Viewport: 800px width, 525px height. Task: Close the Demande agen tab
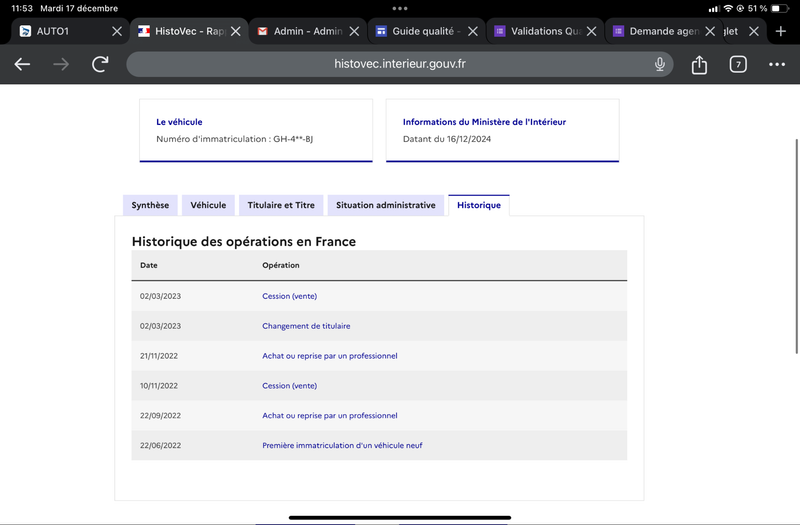[x=710, y=31]
